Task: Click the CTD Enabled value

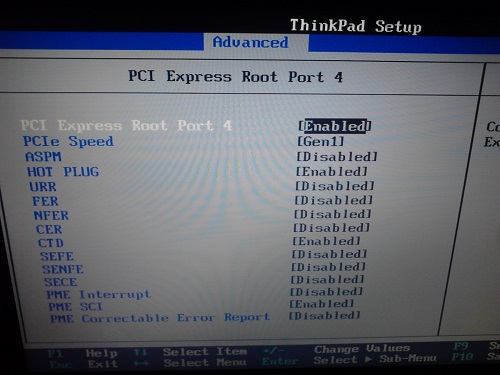Action: tap(326, 241)
